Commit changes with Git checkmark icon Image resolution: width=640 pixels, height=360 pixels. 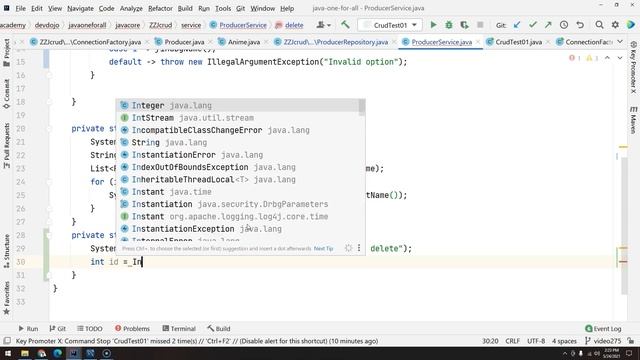pyautogui.click(x=533, y=25)
